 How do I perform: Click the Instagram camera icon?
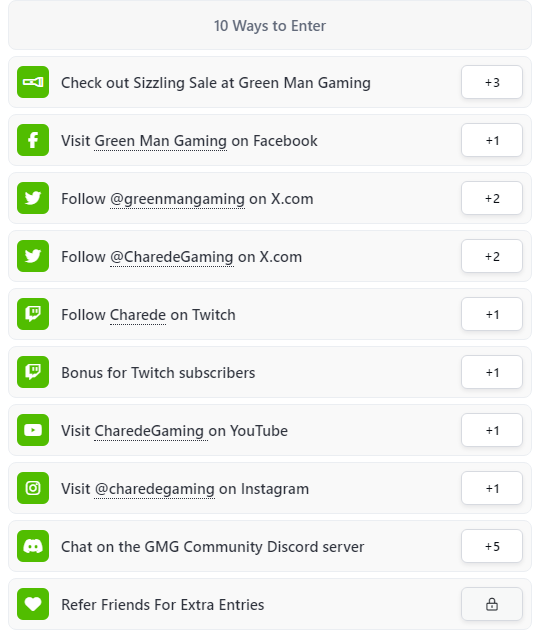pyautogui.click(x=33, y=488)
